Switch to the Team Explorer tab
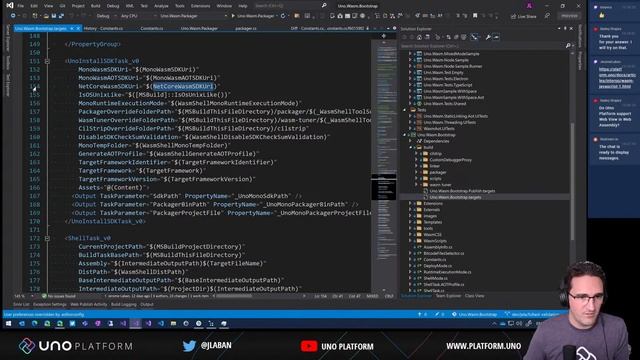640x360 pixels. coord(448,296)
